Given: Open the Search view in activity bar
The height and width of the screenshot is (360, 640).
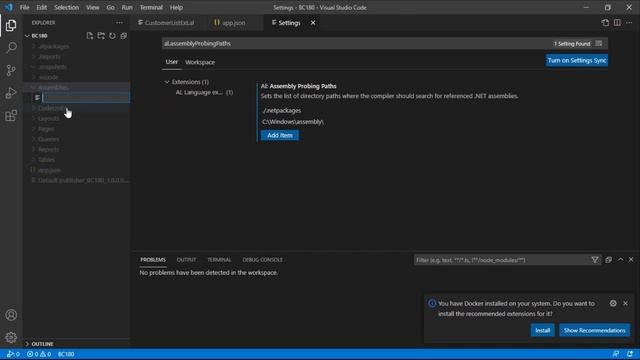Looking at the screenshot, I should [x=11, y=48].
